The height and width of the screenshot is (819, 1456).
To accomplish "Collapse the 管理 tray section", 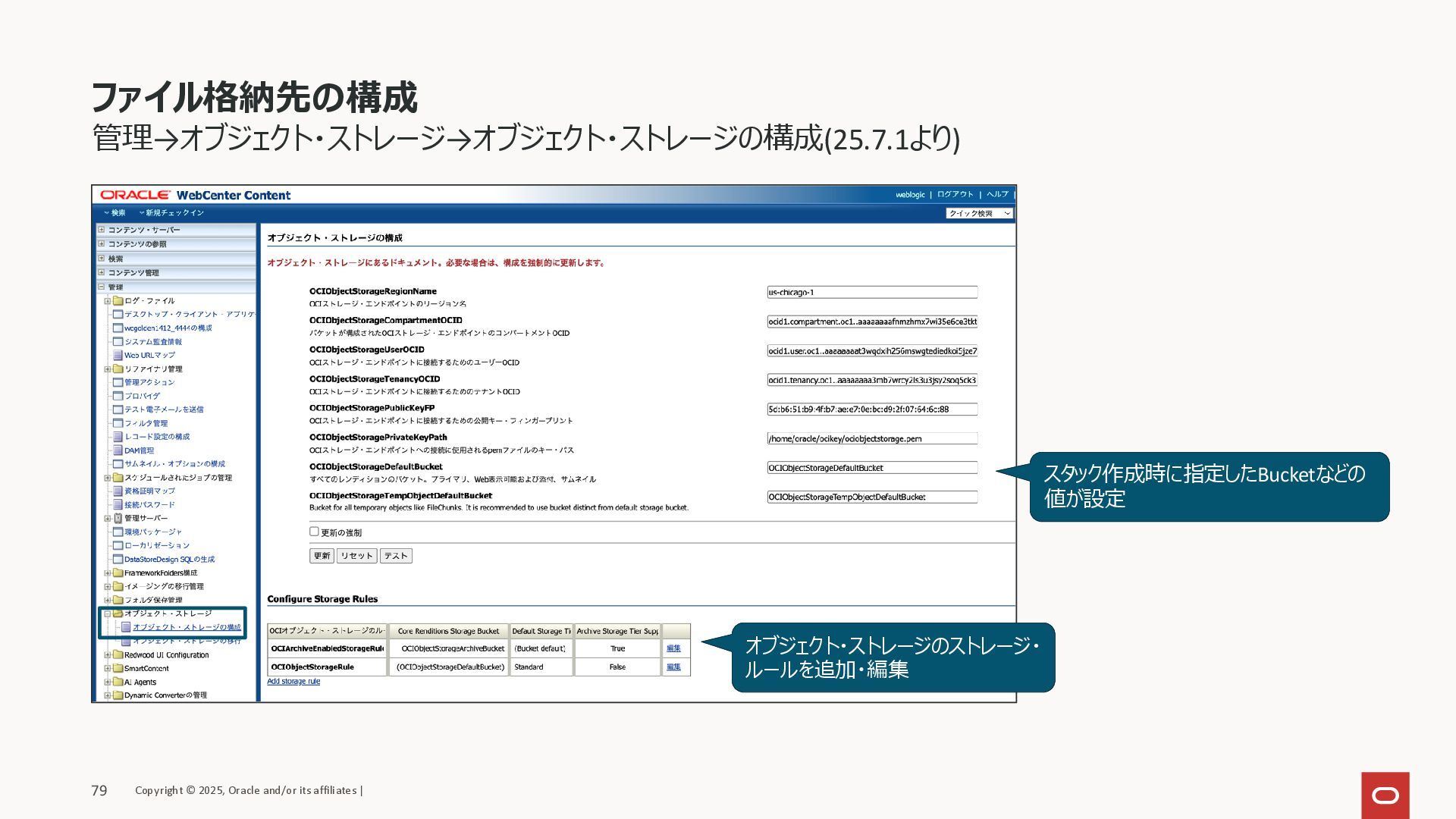I will 101,287.
